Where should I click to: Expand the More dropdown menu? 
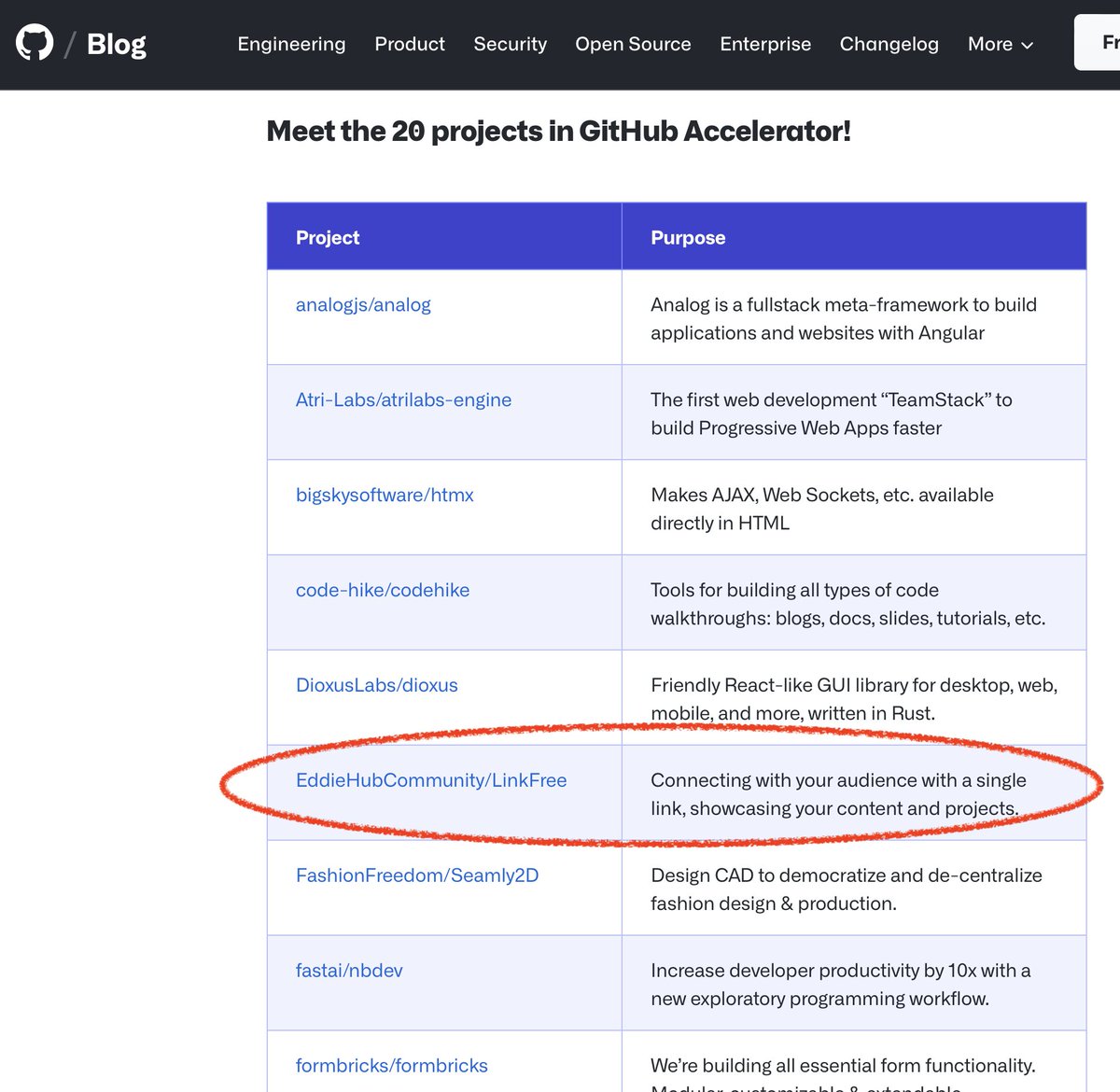[1001, 44]
